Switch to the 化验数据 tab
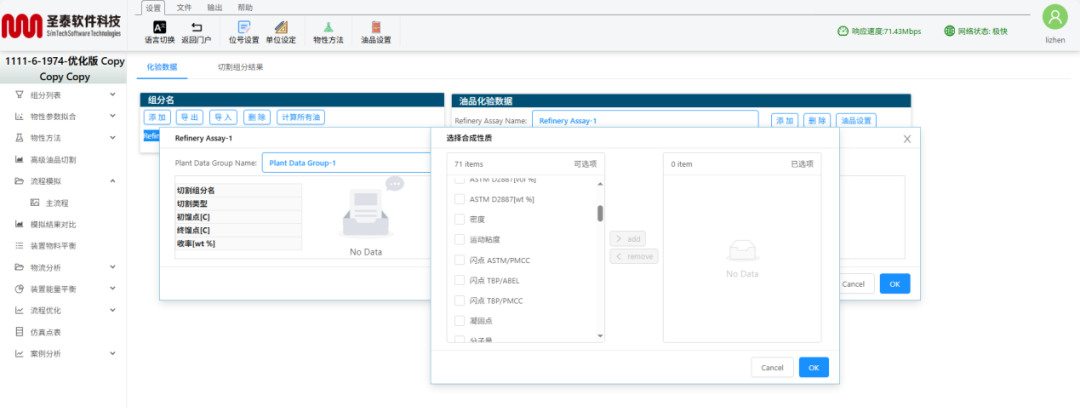Viewport: 1080px width, 408px height. 162,67
